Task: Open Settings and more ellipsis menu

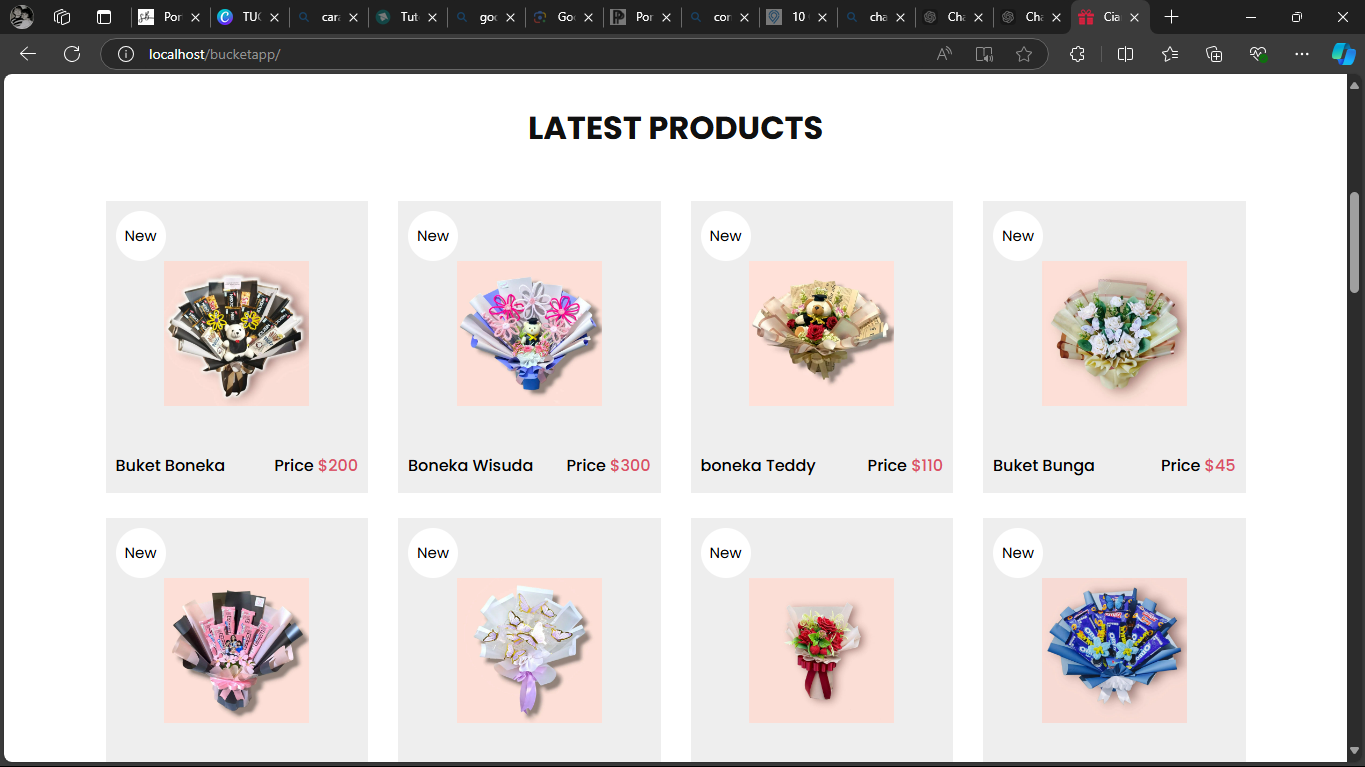Action: pos(1302,54)
